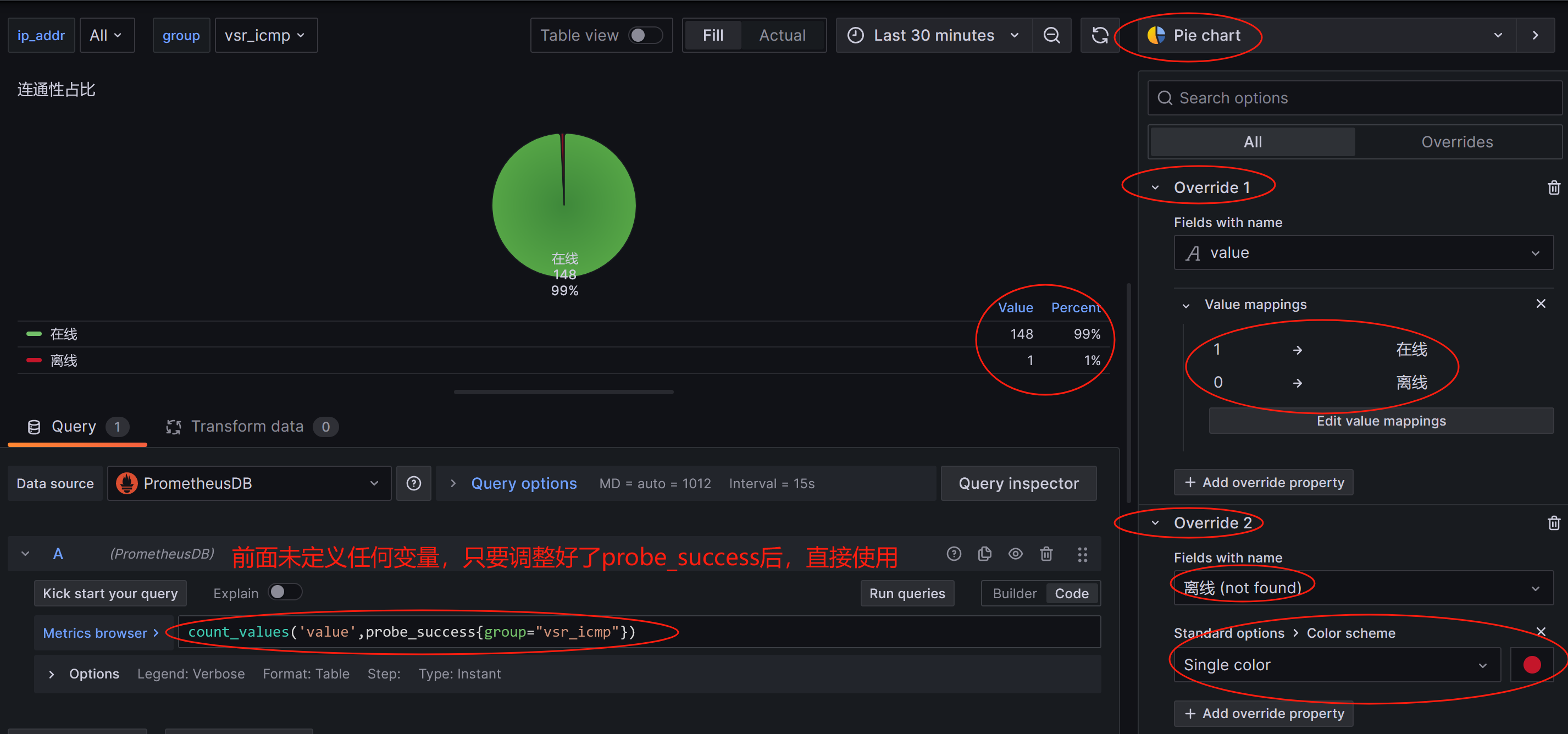Collapse the Override 1 section
Screen dimensions: 1568x734
coord(1155,187)
